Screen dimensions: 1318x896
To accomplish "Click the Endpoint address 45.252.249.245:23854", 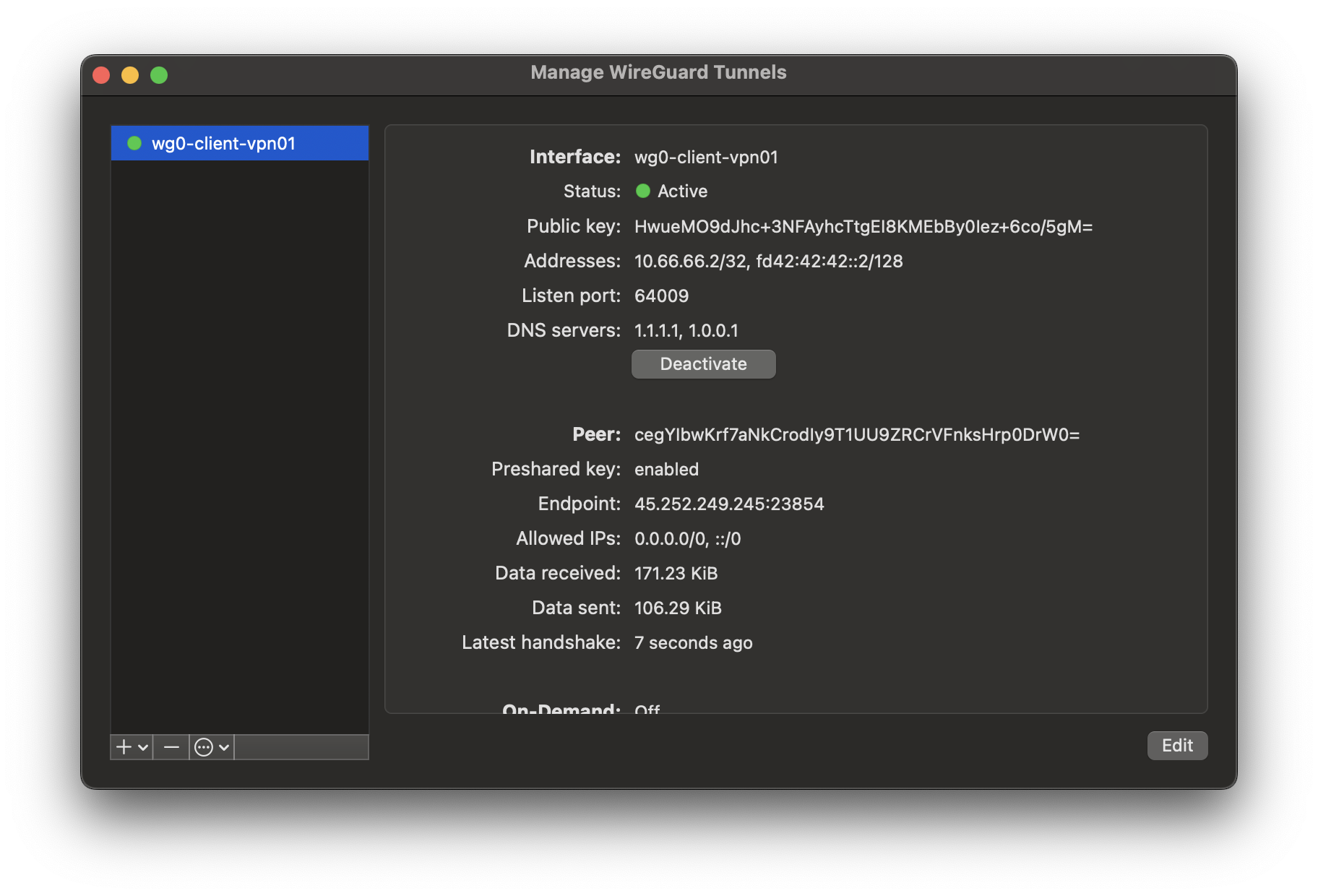I will pos(728,504).
